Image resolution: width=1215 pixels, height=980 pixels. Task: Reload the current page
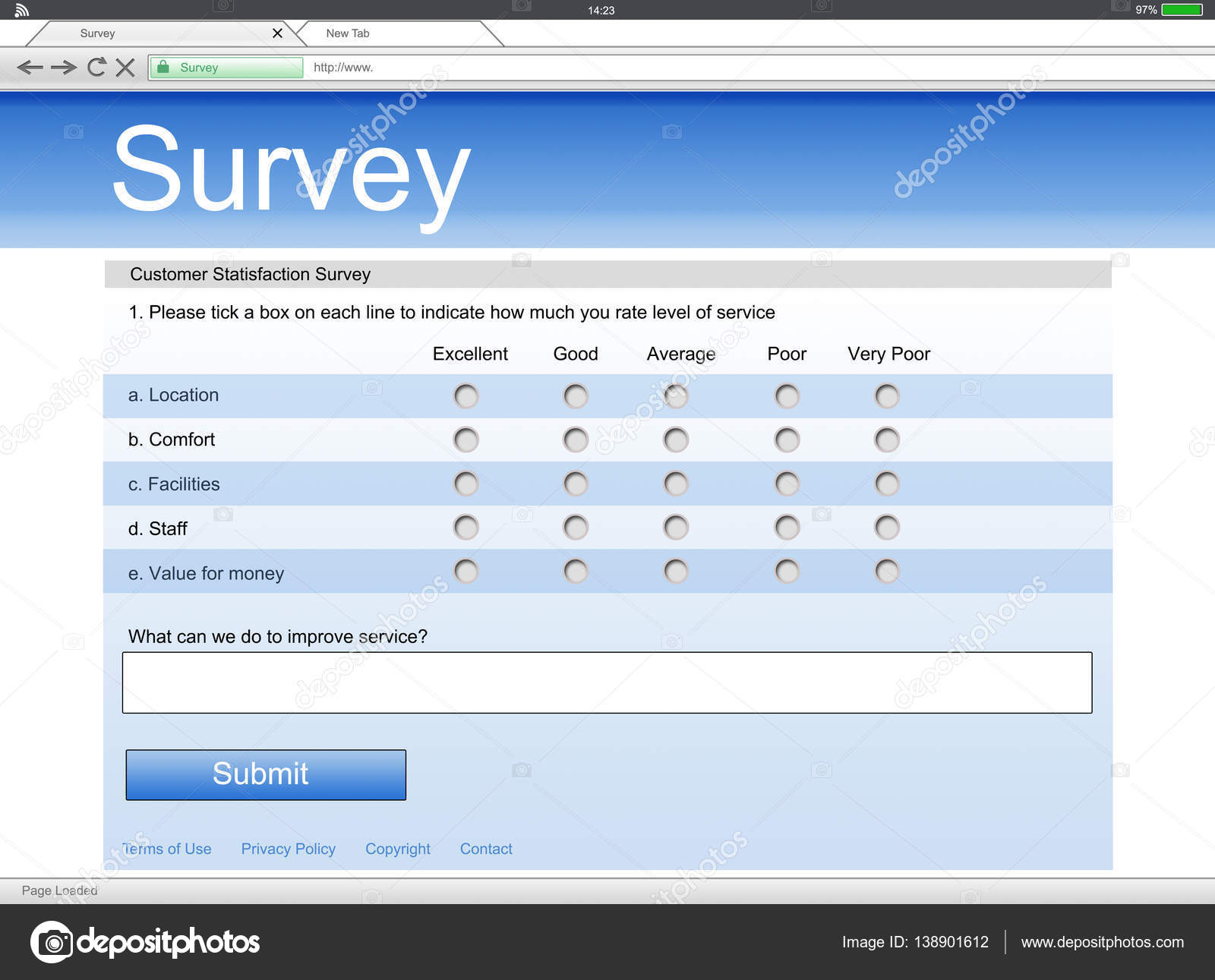click(x=97, y=68)
